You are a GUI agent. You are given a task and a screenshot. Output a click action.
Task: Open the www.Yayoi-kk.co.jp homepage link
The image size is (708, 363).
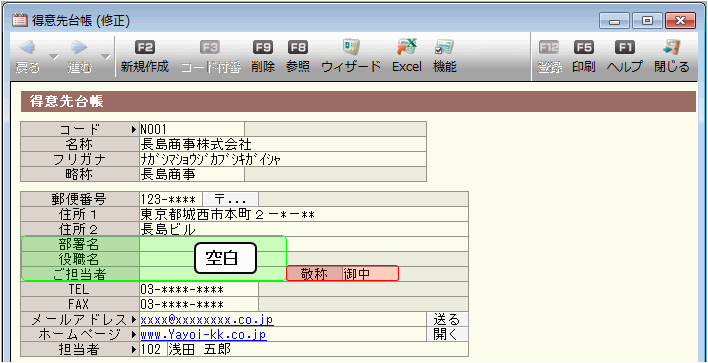pos(203,335)
